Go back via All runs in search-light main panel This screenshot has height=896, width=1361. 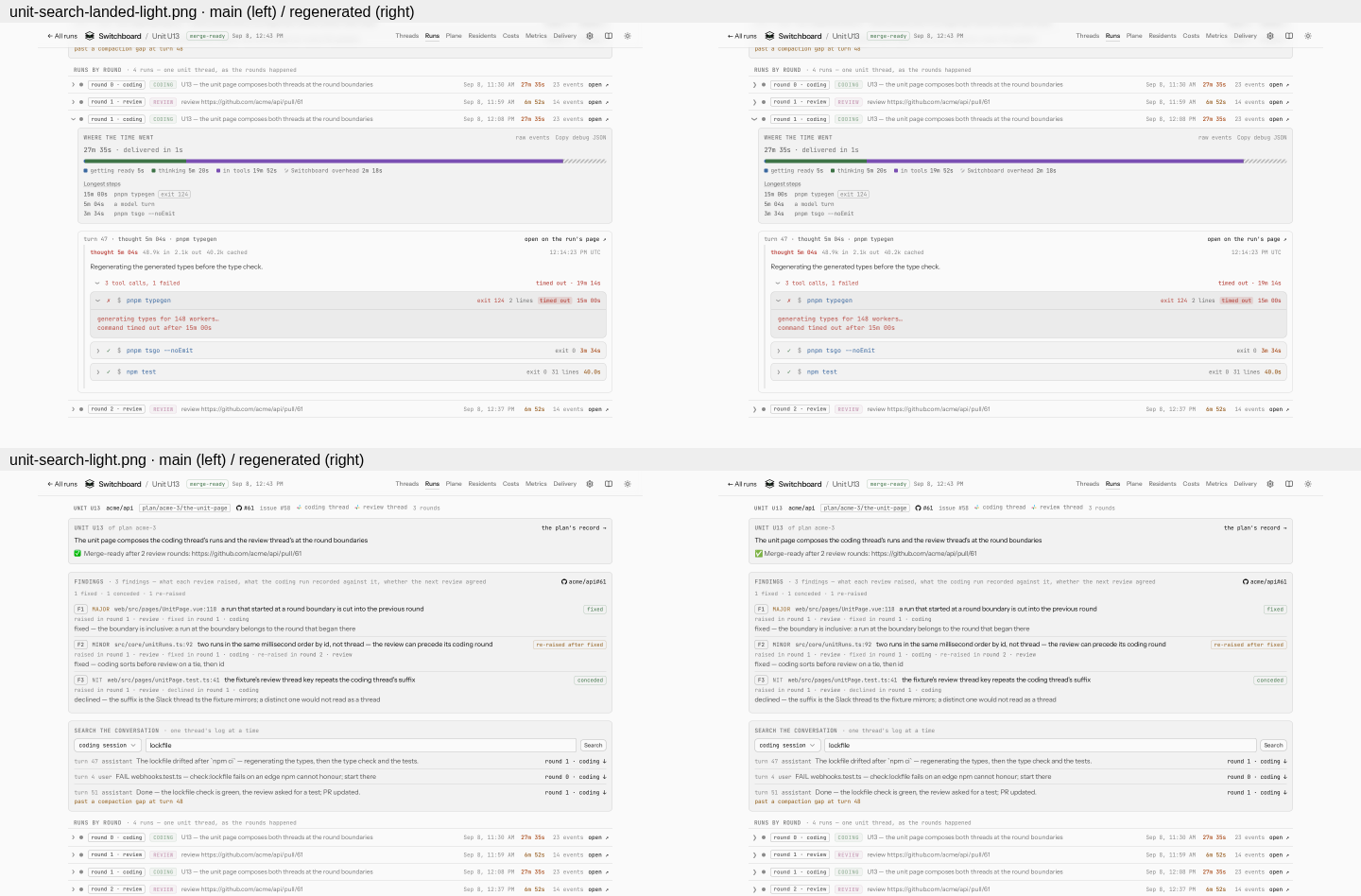(62, 484)
